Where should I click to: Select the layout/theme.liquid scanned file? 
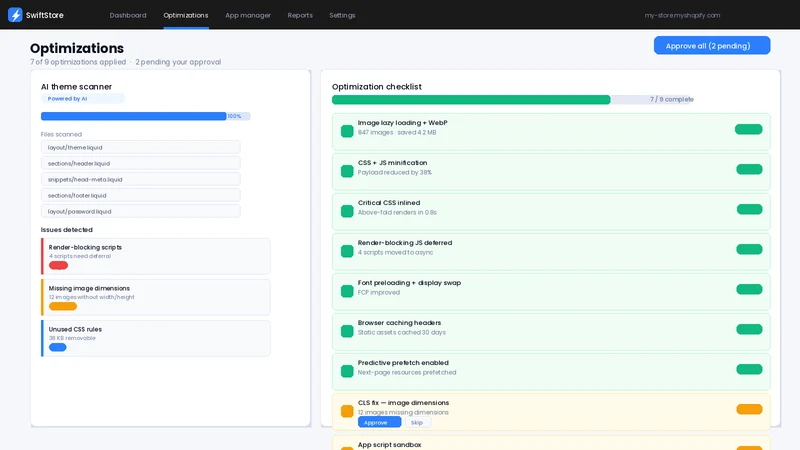[140, 147]
